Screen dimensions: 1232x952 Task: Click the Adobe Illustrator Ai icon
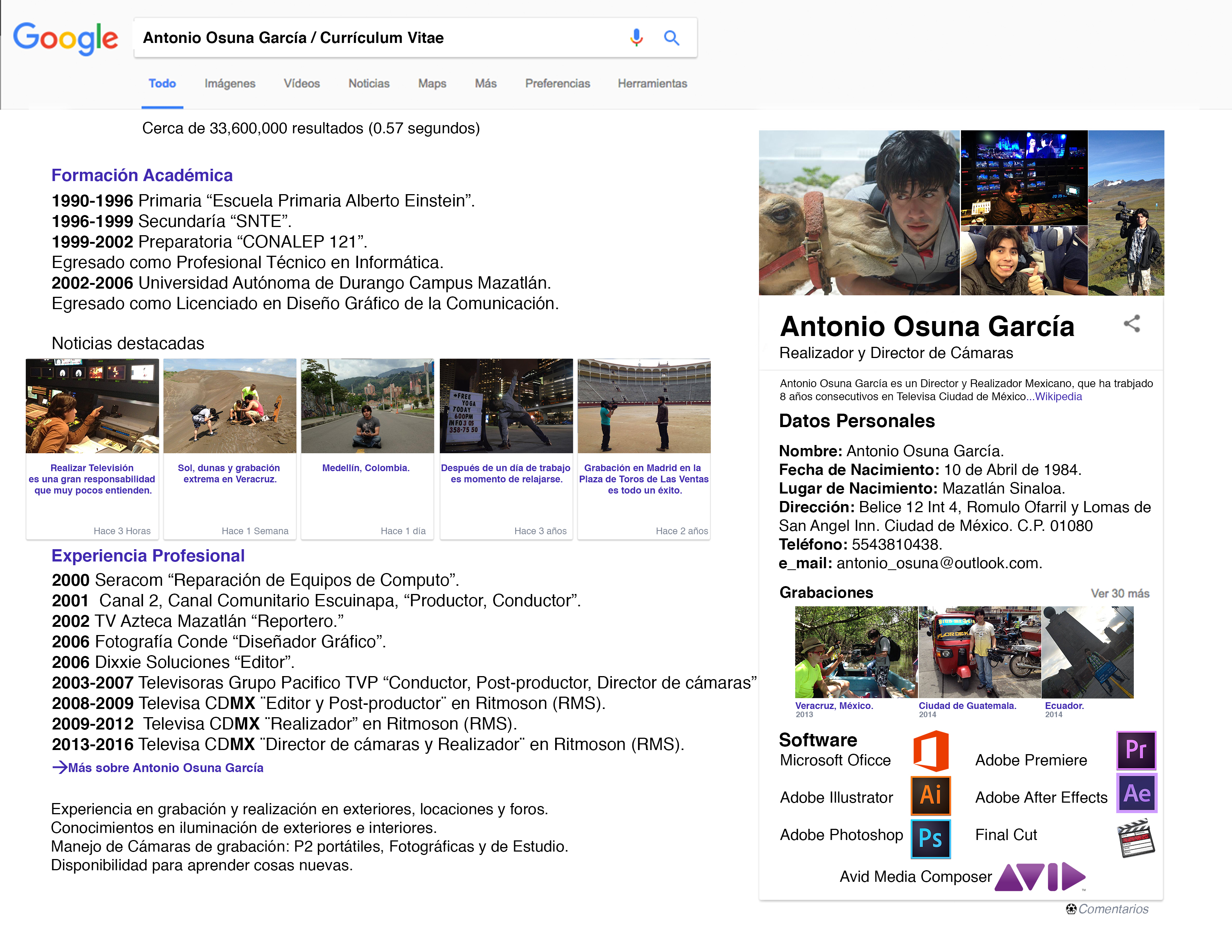pyautogui.click(x=931, y=795)
